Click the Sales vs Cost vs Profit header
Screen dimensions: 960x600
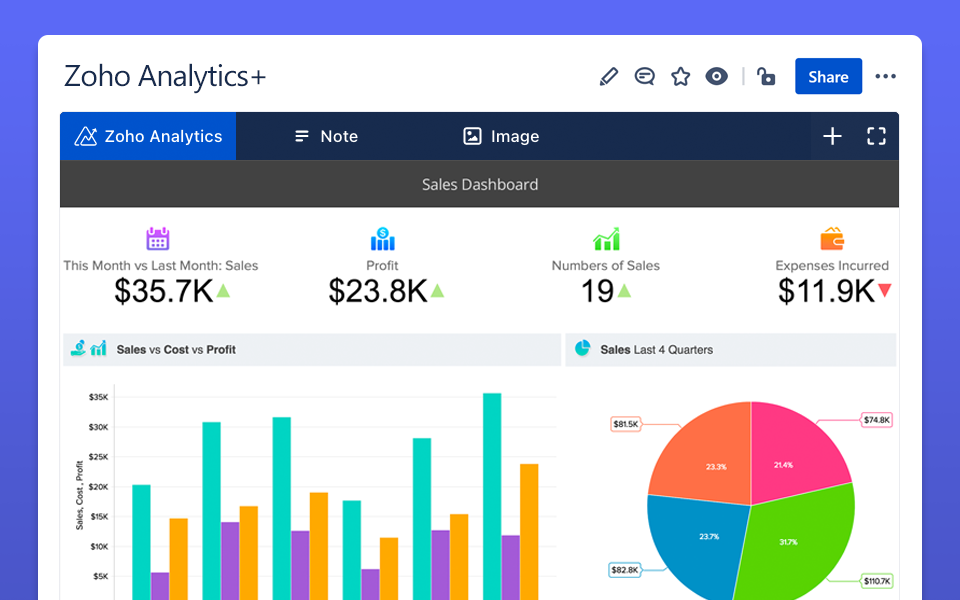[312, 350]
